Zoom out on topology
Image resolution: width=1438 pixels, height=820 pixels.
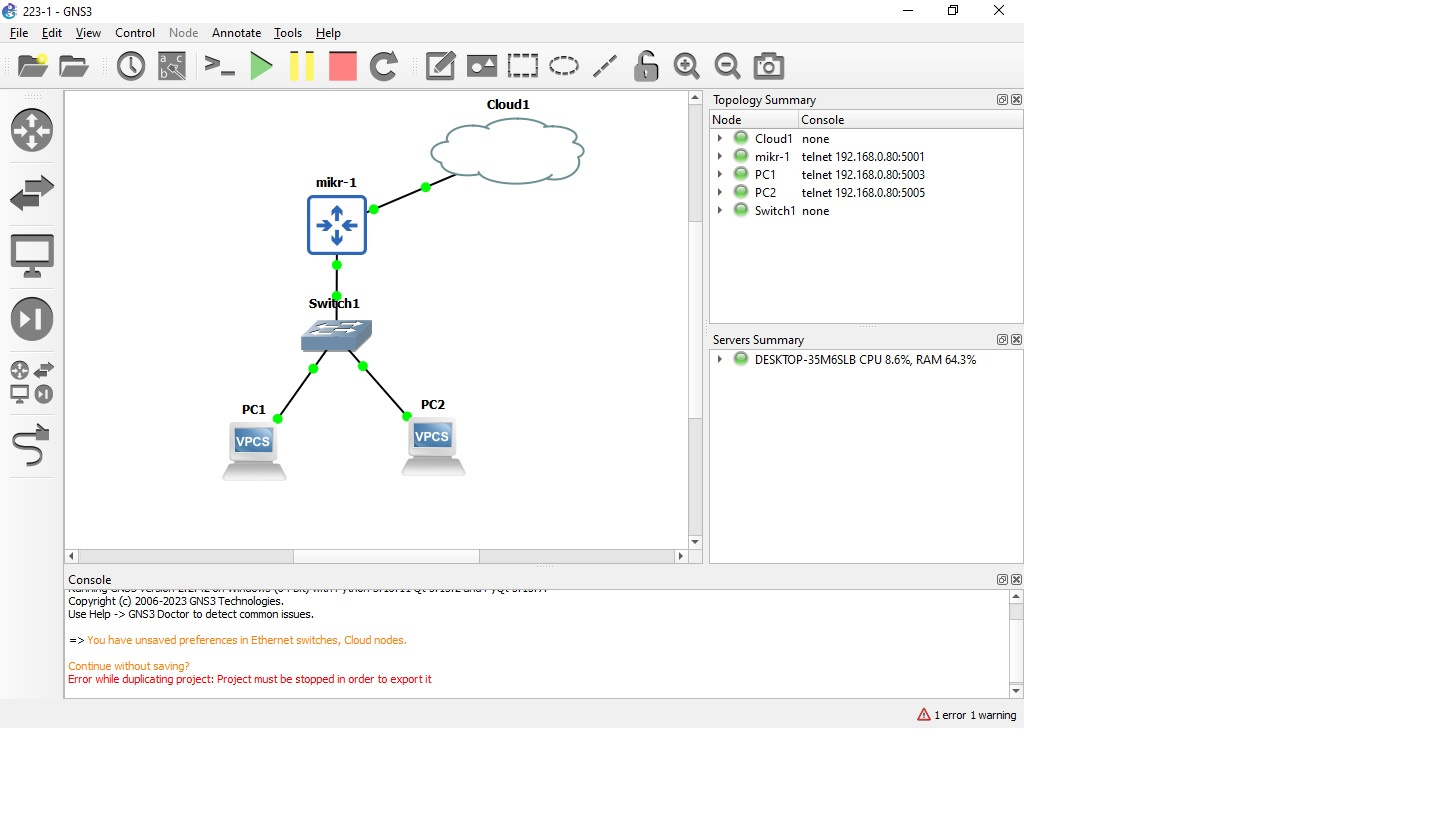(x=727, y=66)
